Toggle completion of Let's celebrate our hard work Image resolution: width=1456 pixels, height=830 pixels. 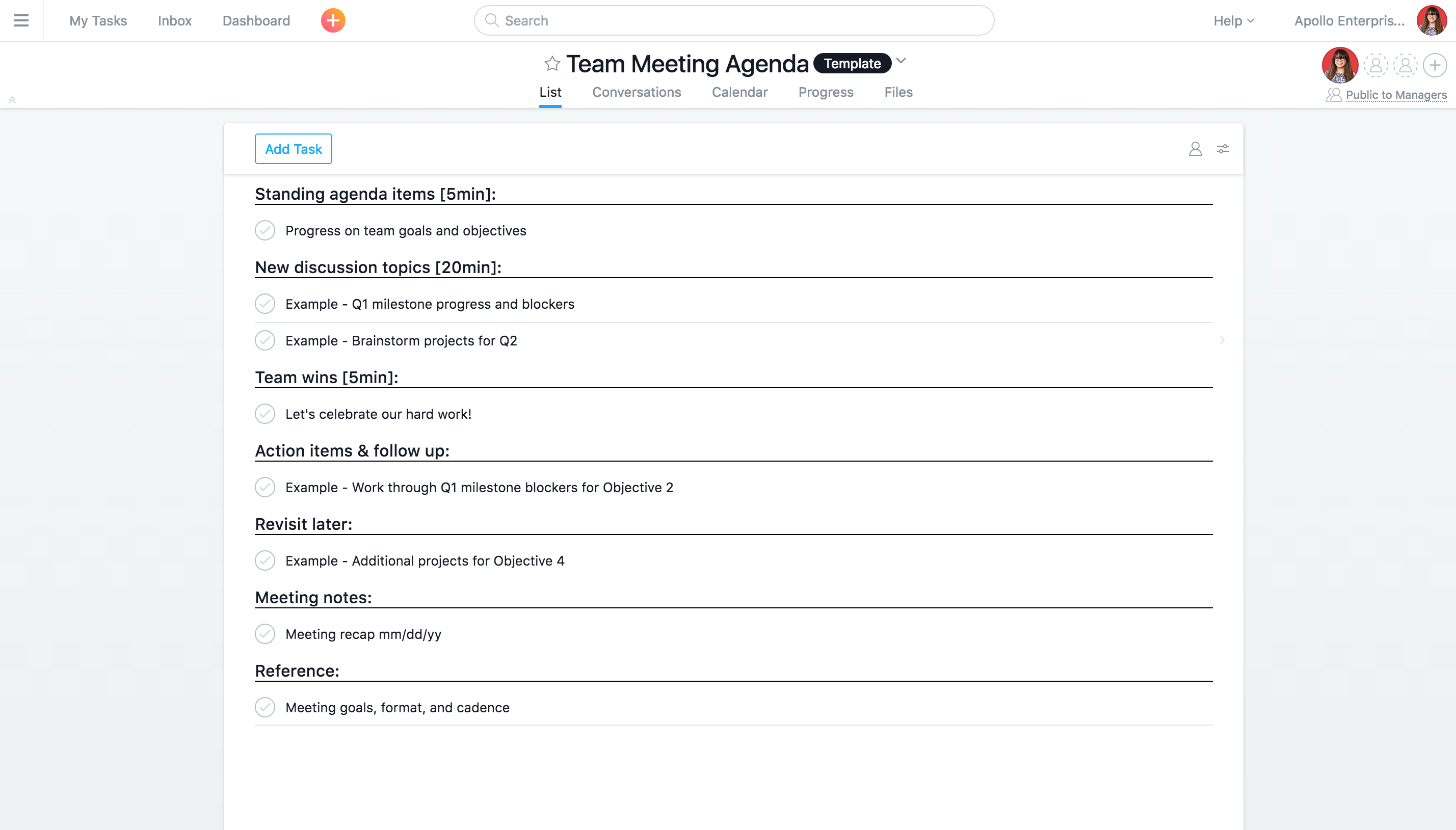click(x=265, y=414)
